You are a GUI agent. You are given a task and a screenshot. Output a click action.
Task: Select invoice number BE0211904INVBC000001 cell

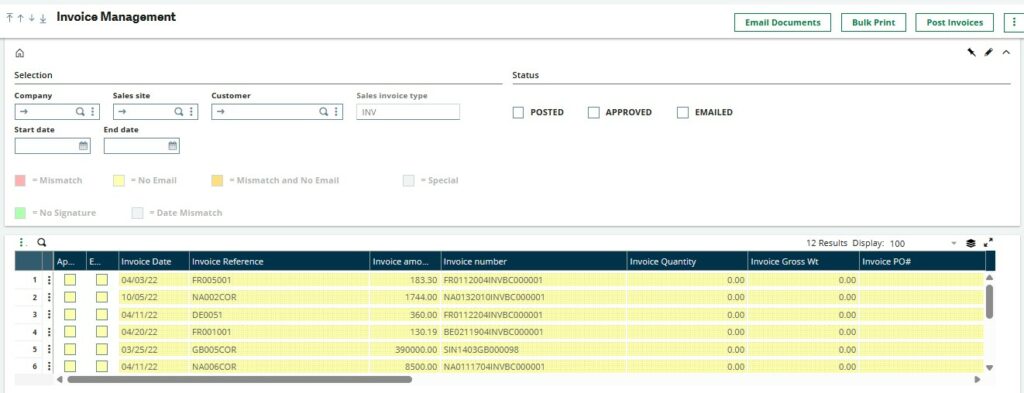point(534,332)
